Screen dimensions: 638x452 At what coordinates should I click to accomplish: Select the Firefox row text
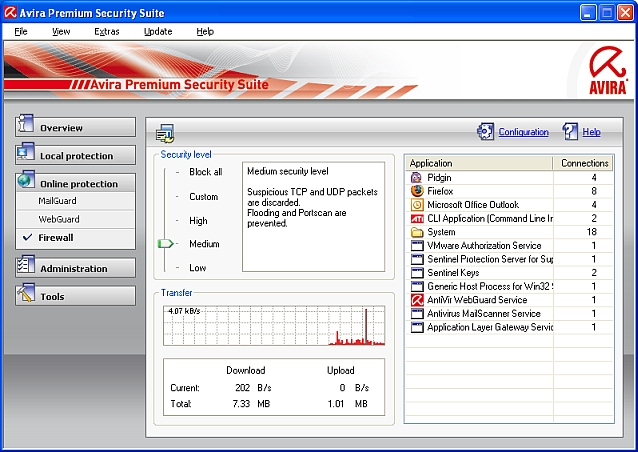point(440,191)
